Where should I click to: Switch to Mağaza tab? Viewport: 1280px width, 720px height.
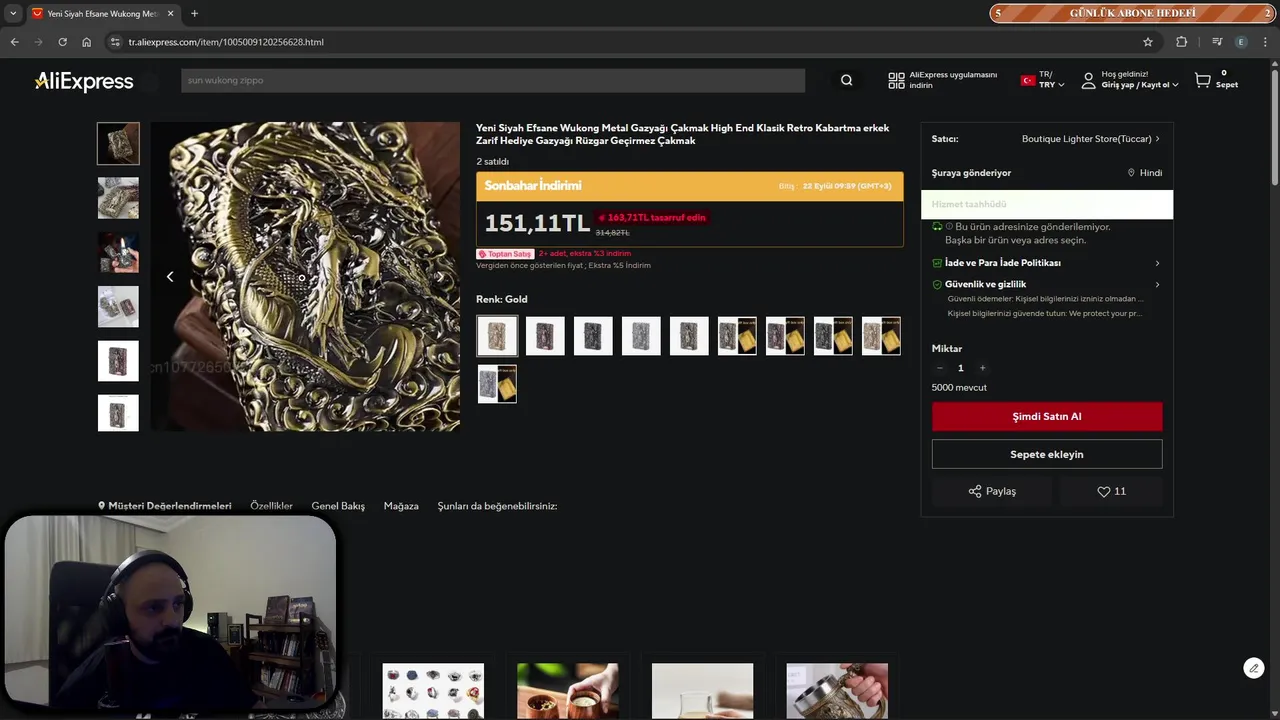pyautogui.click(x=401, y=506)
